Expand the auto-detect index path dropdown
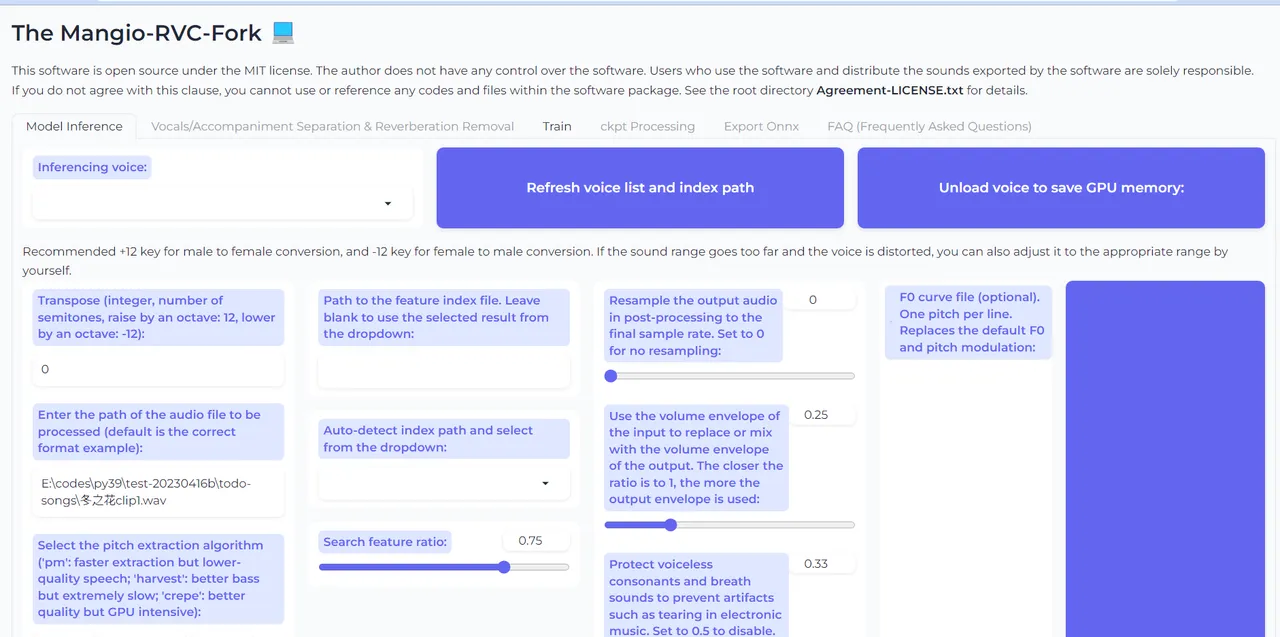1280x637 pixels. pyautogui.click(x=443, y=484)
